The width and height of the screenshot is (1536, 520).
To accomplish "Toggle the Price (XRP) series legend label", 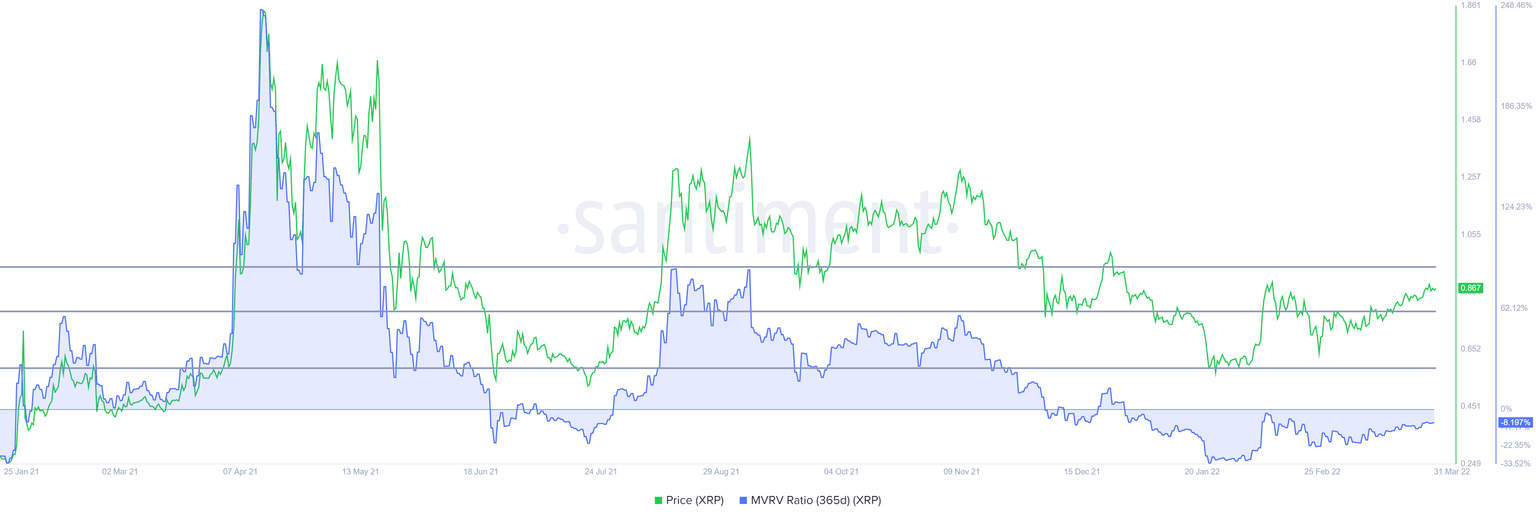I will [694, 500].
